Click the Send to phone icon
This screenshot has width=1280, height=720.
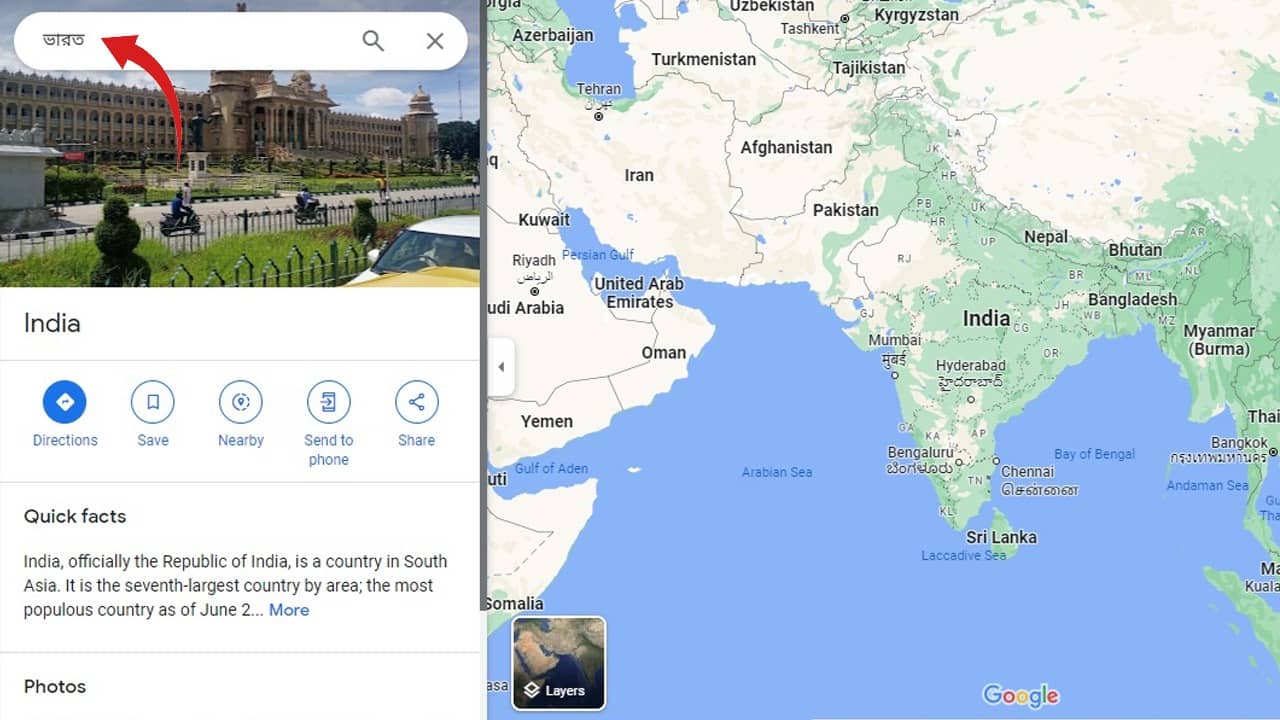(329, 402)
